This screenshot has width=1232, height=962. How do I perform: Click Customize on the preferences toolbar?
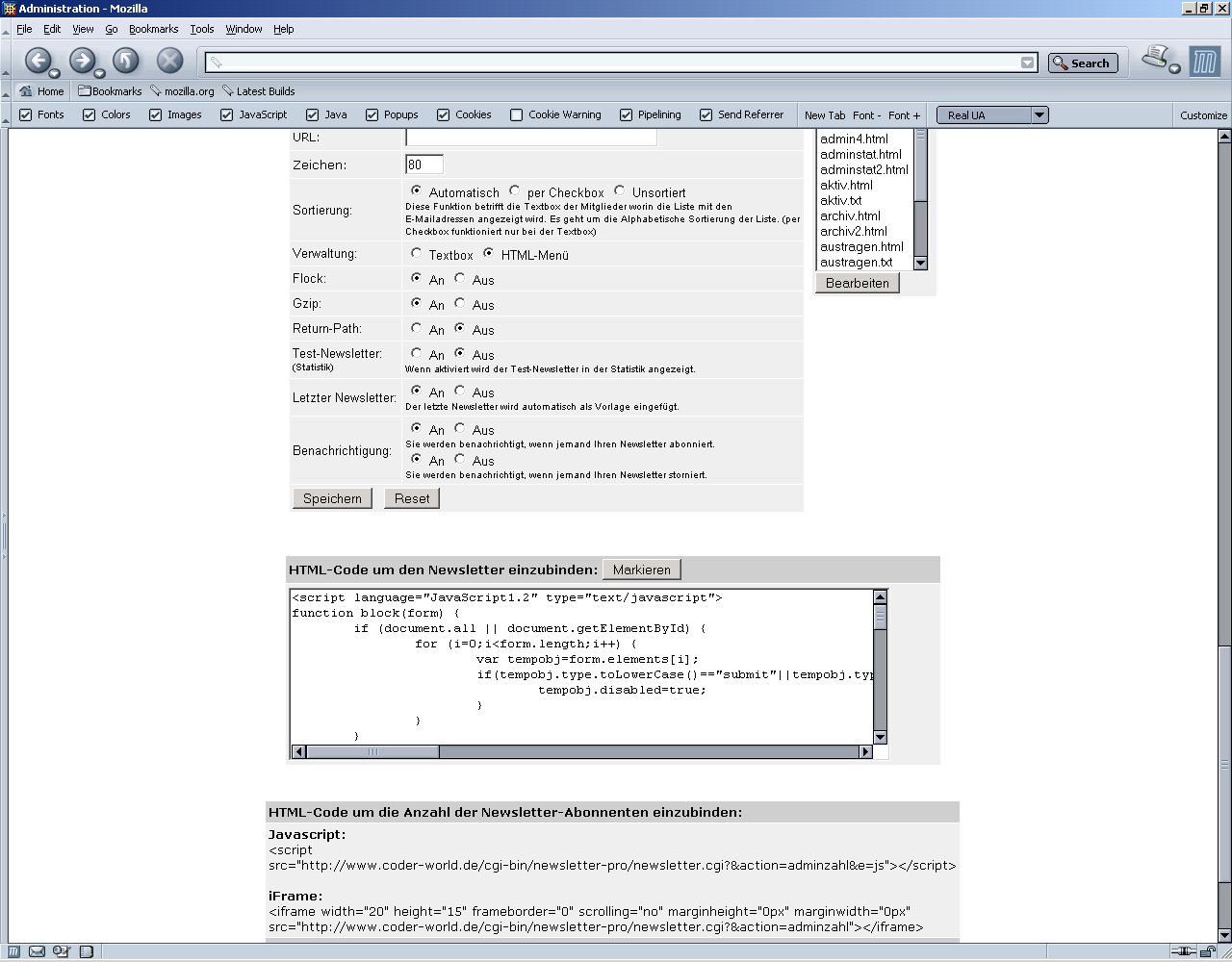[x=1203, y=115]
